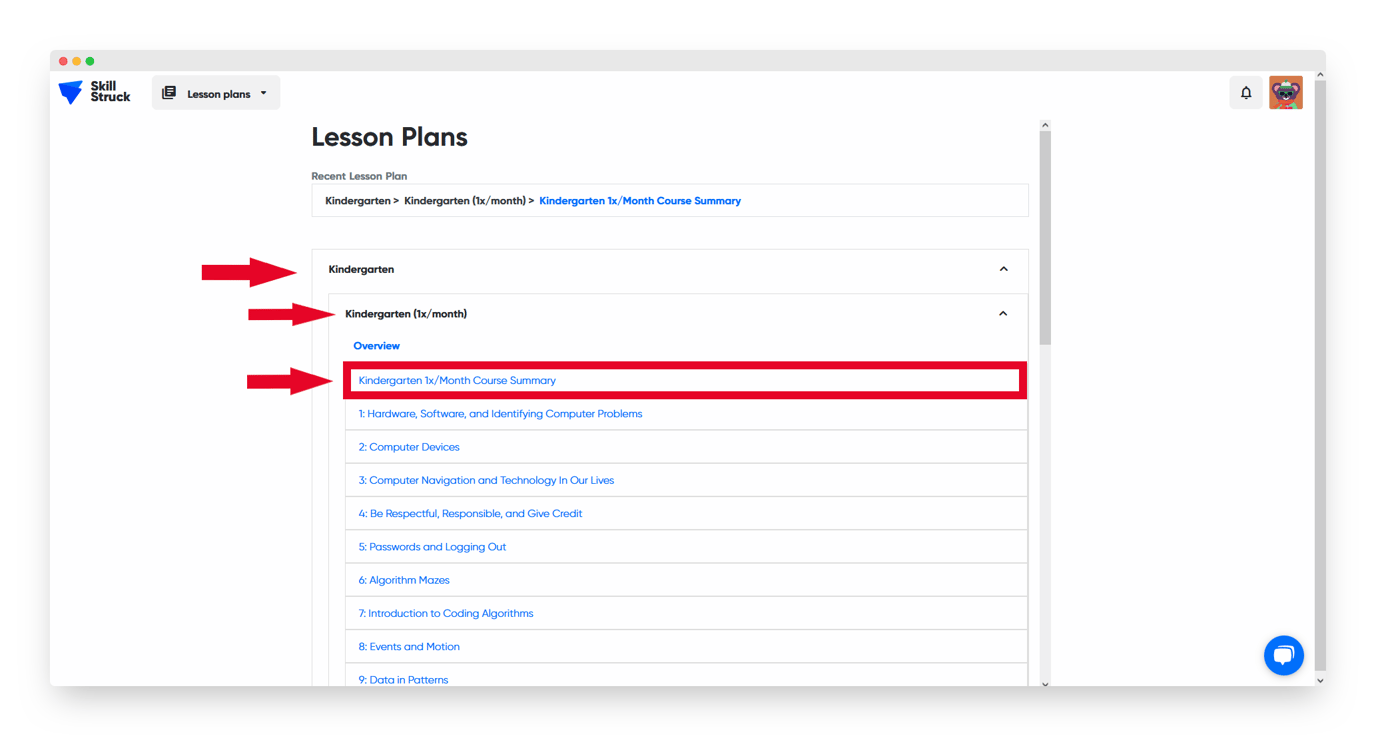Image resolution: width=1376 pixels, height=736 pixels.
Task: Open lesson 9: Data in Patterns
Action: click(404, 679)
